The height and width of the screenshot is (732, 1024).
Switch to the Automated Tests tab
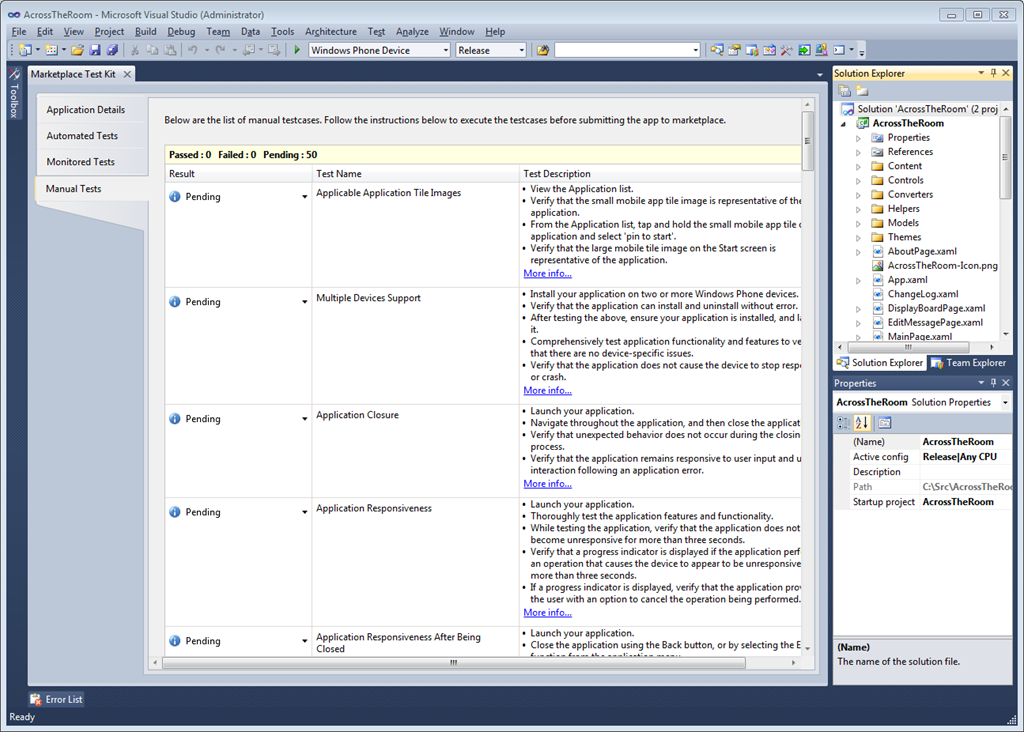click(82, 136)
